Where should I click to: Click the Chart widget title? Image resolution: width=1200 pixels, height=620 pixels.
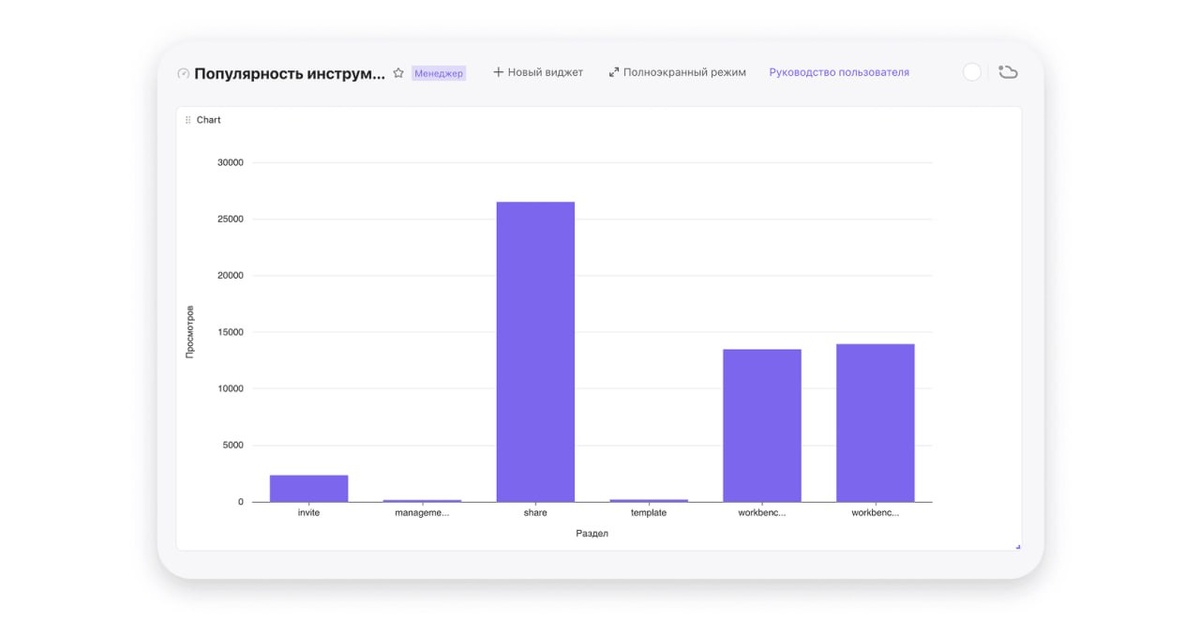click(x=209, y=120)
